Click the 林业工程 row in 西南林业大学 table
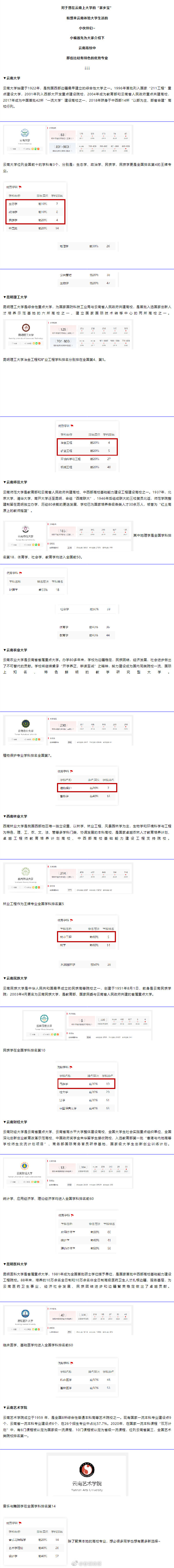The image size is (174, 1568). click(x=87, y=936)
